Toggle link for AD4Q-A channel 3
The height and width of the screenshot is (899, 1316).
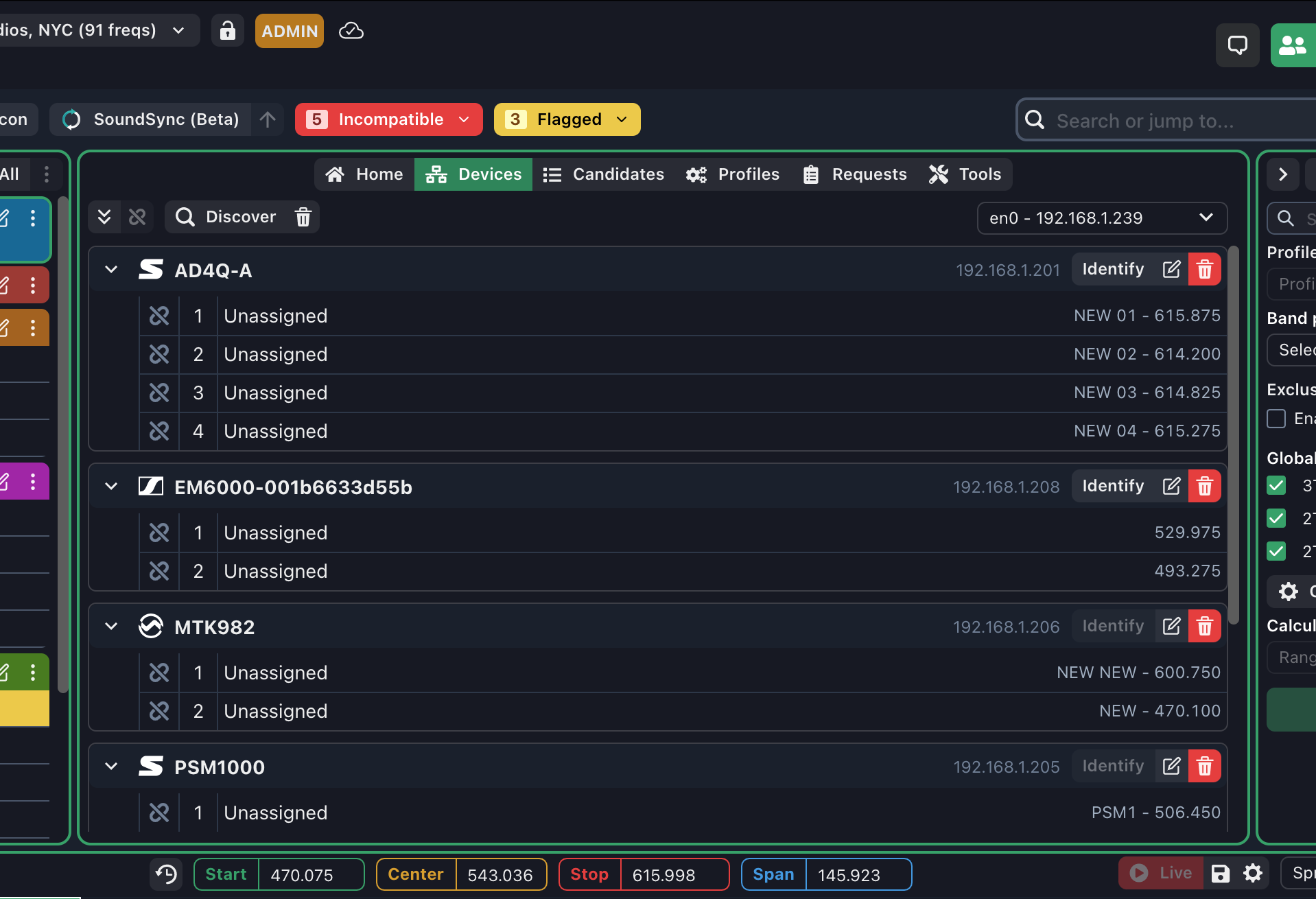click(x=159, y=393)
